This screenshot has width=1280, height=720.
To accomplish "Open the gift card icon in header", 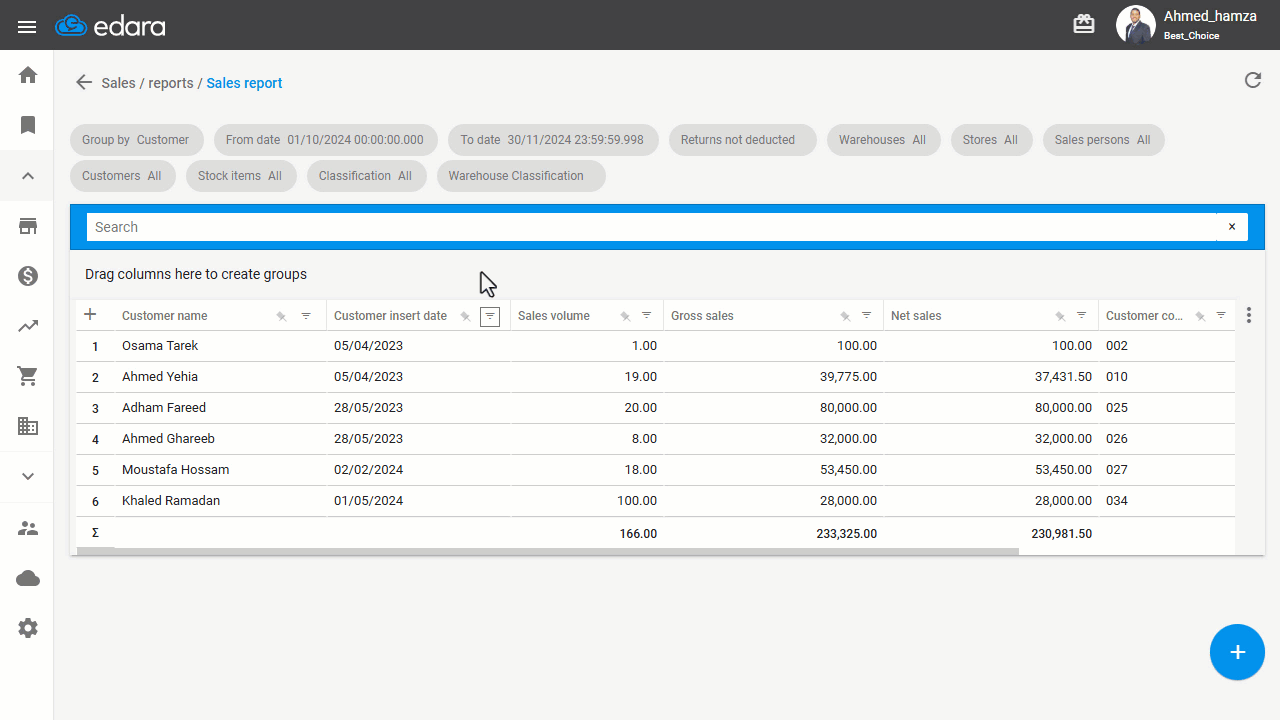I will [x=1084, y=25].
